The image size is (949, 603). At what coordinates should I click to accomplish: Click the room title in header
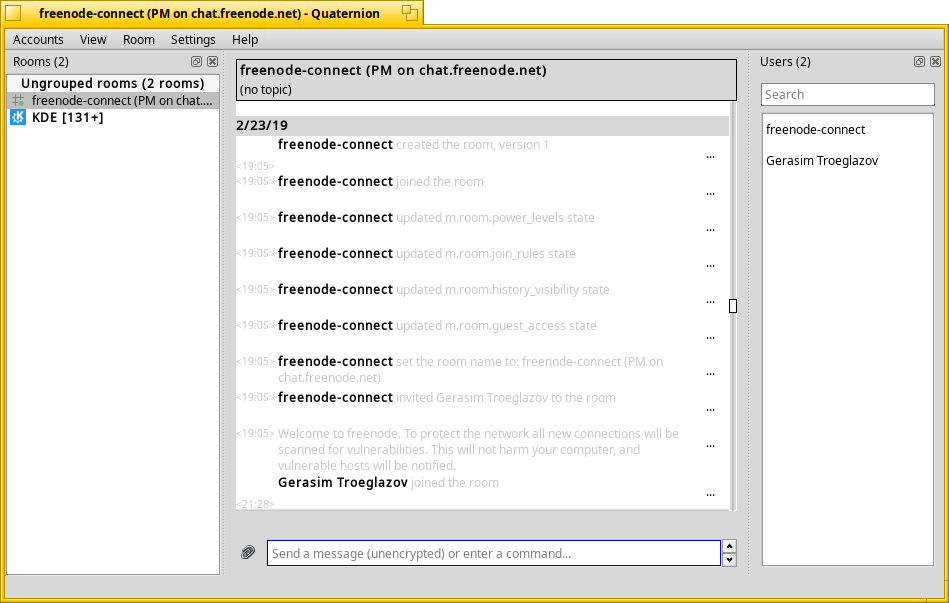[x=393, y=70]
